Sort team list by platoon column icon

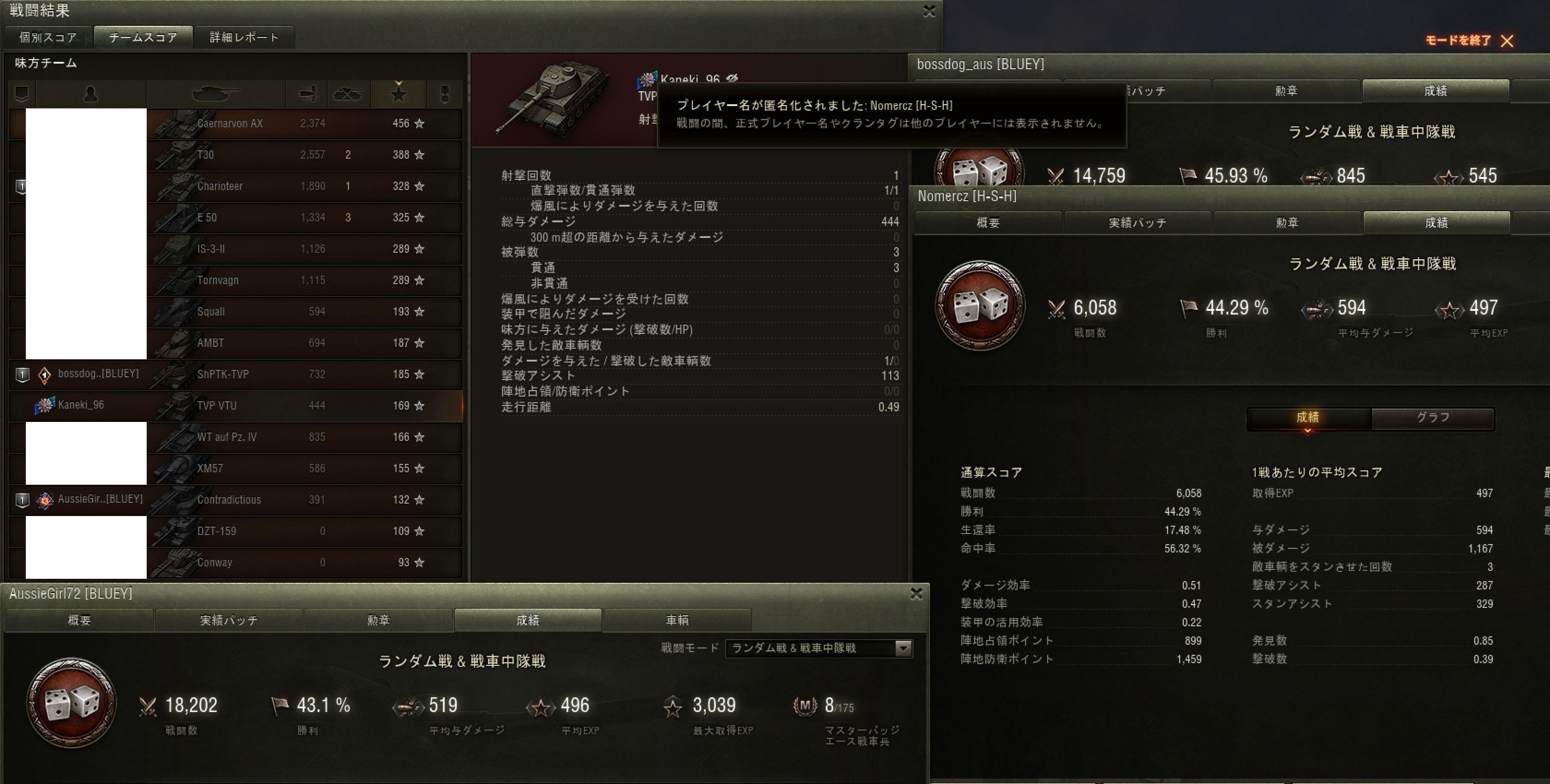click(x=22, y=94)
